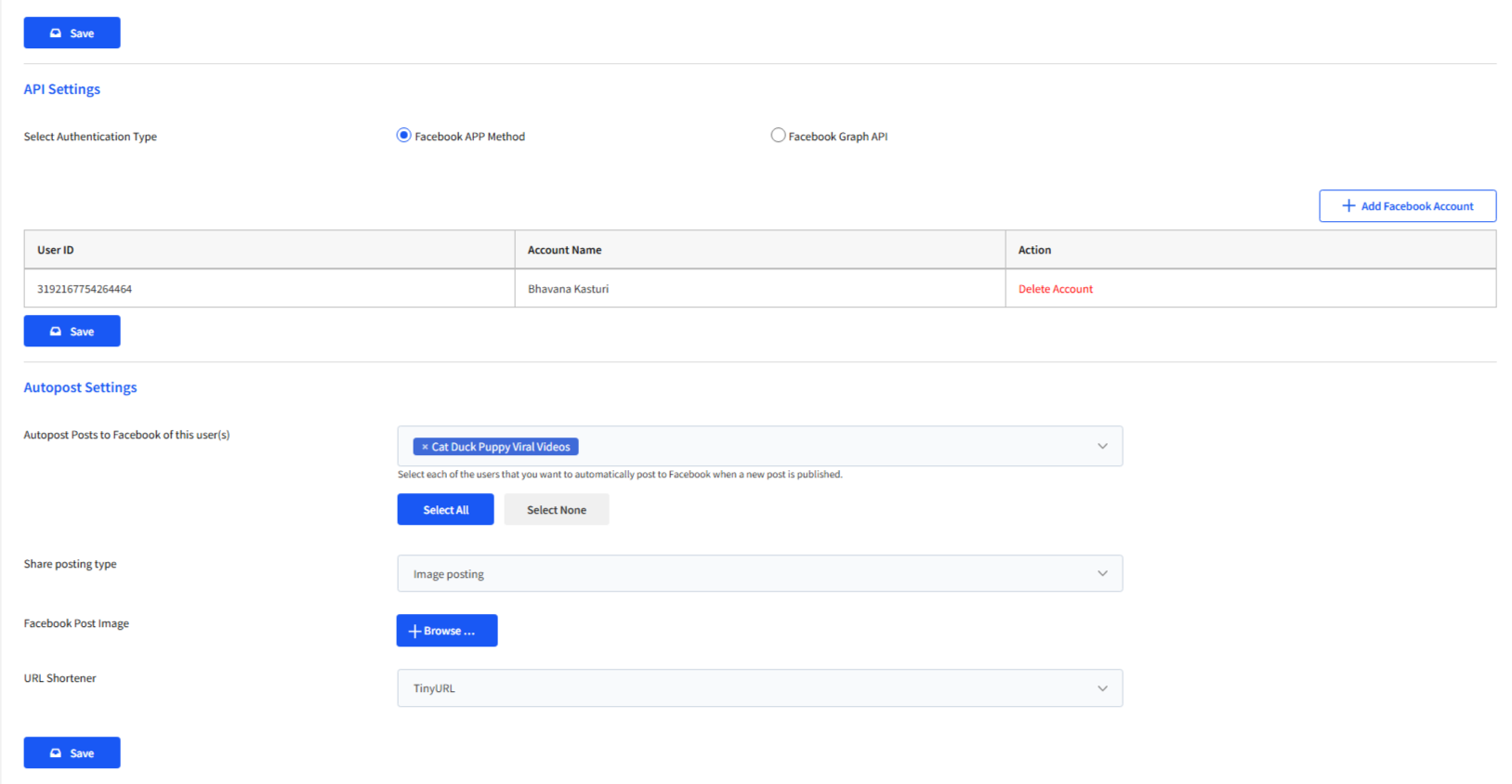This screenshot has height=784, width=1512.
Task: Remove the Cat Duck Puppy Viral Videos tag
Action: point(425,447)
